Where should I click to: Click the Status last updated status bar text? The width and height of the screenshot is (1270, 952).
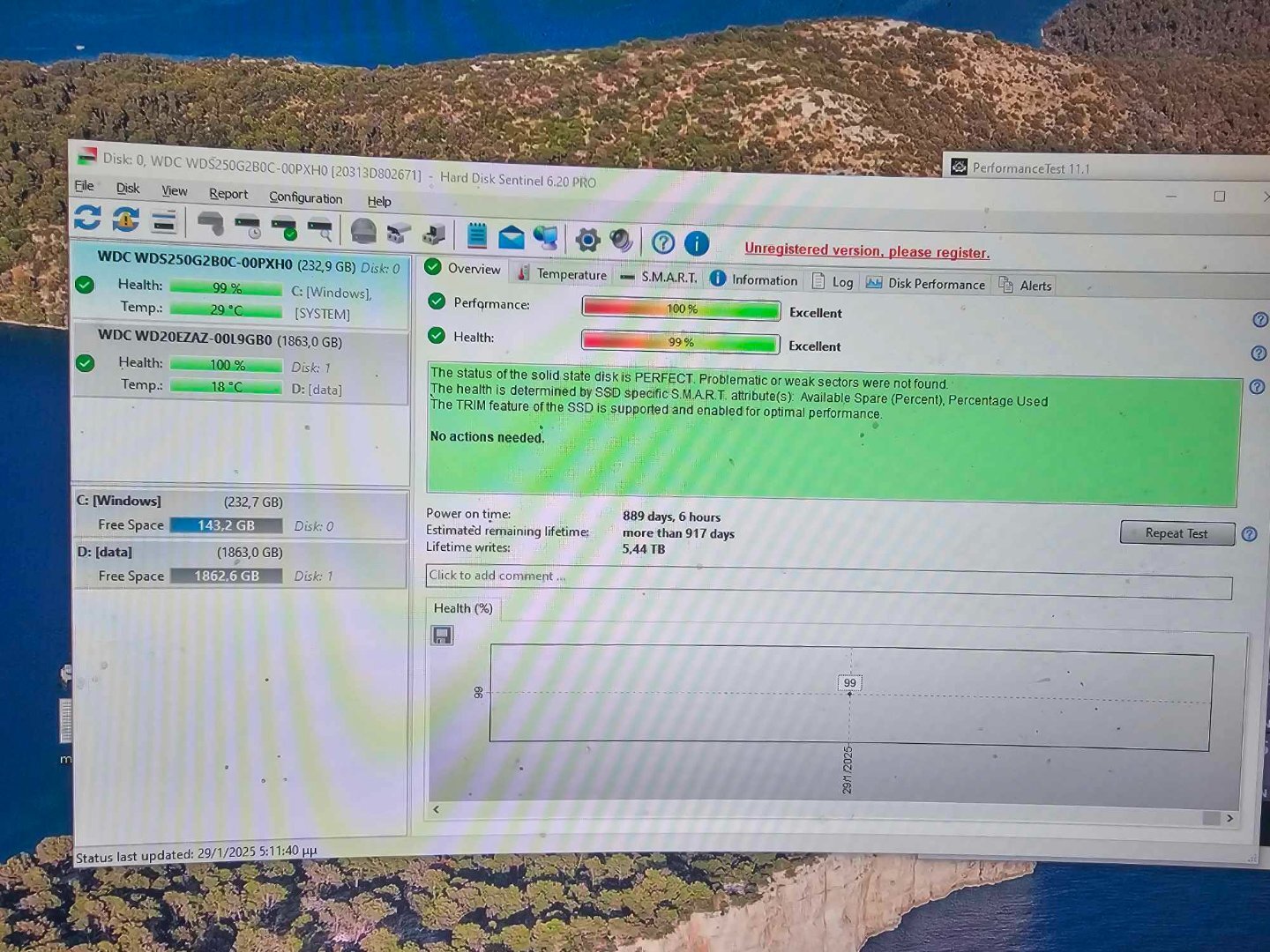[x=196, y=854]
